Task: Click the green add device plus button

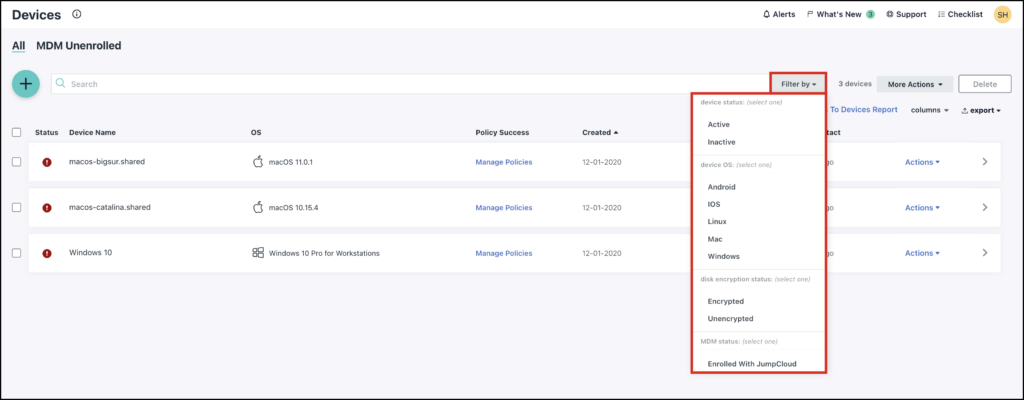Action: point(26,84)
